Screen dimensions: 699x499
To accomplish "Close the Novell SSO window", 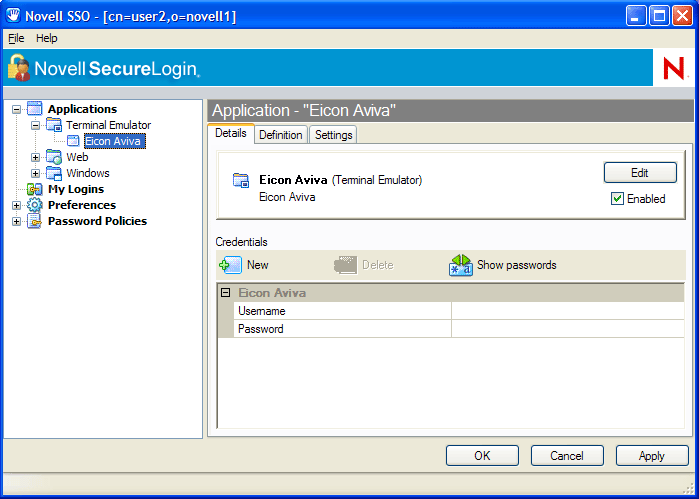I will click(x=683, y=16).
